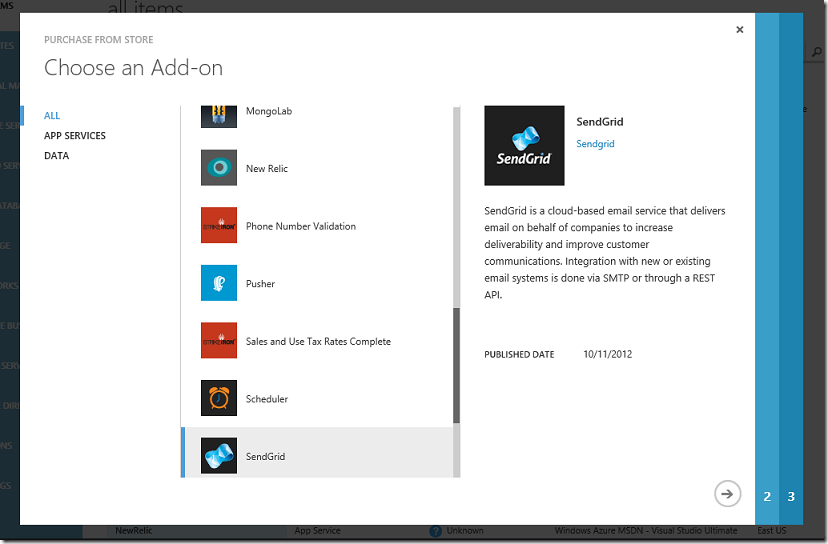The width and height of the screenshot is (828, 544).
Task: Select the Scheduler list entry
Action: point(267,399)
